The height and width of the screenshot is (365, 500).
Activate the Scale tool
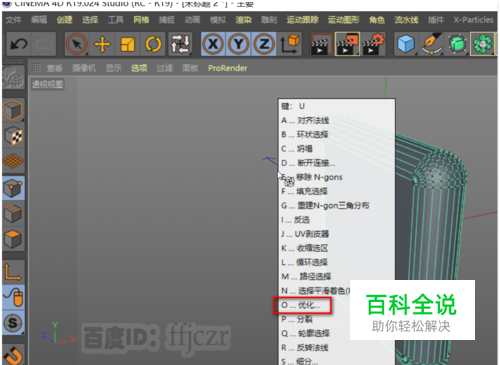click(x=128, y=44)
